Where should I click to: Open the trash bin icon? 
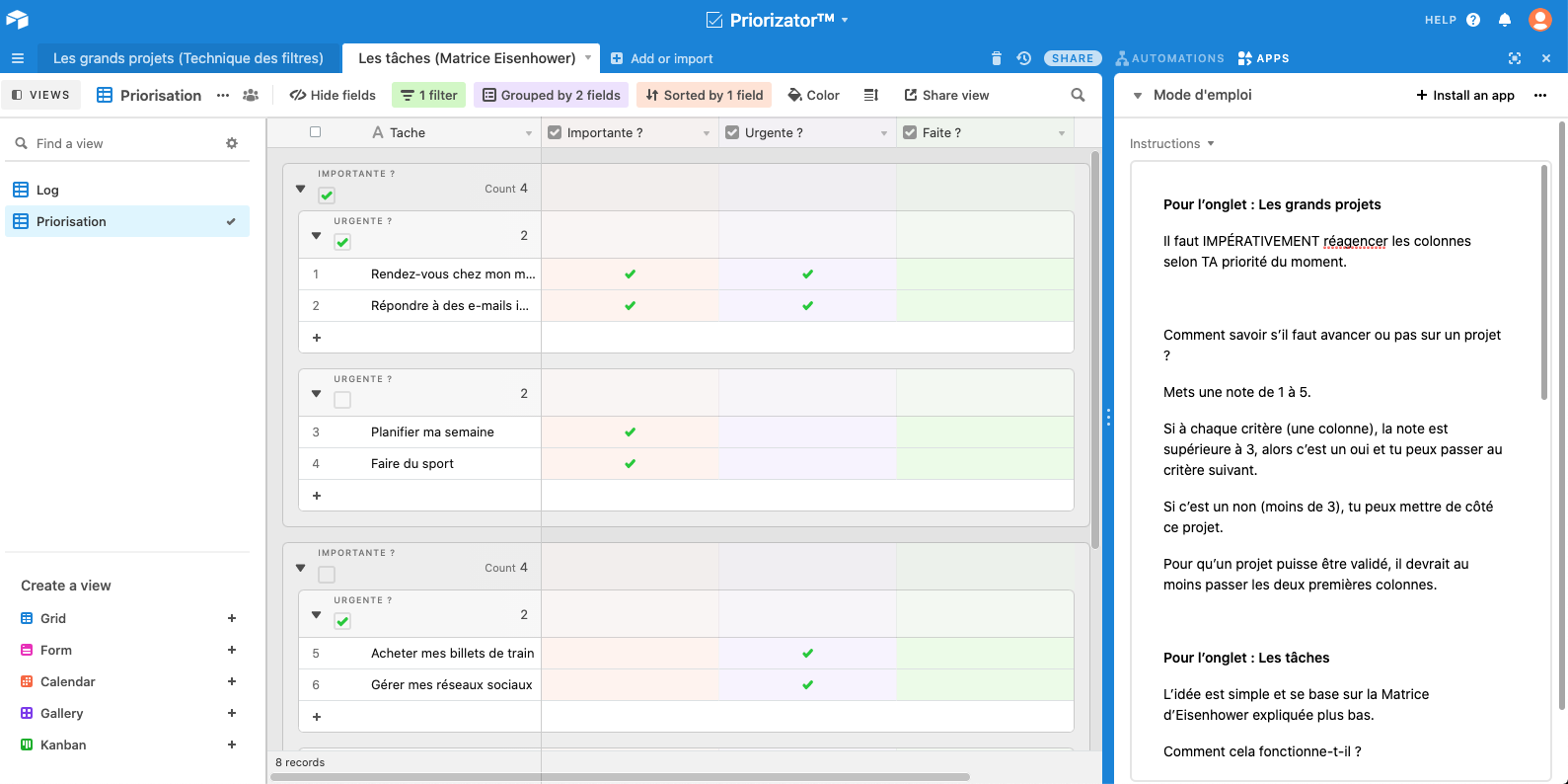click(996, 58)
